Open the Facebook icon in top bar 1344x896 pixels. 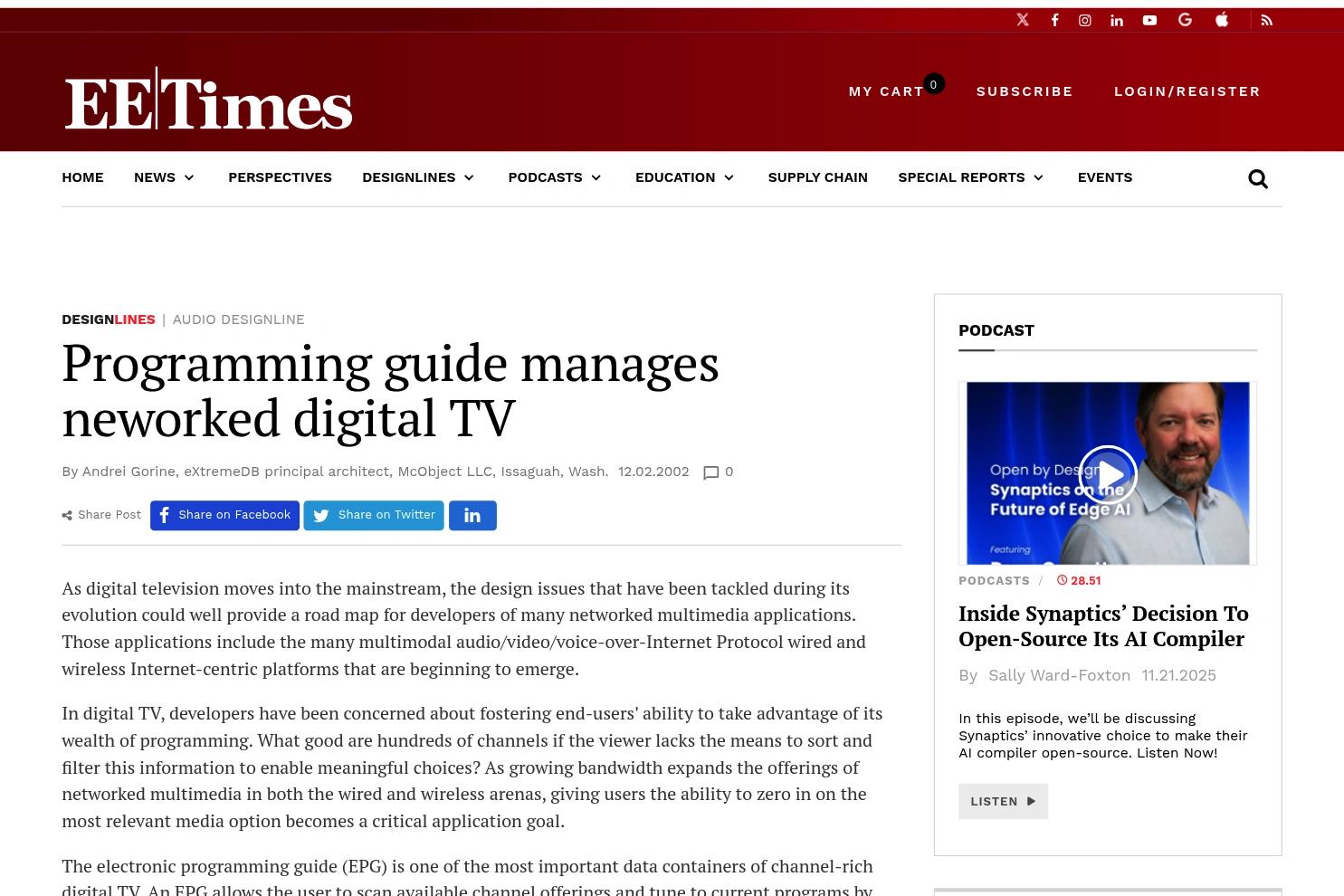click(1054, 20)
